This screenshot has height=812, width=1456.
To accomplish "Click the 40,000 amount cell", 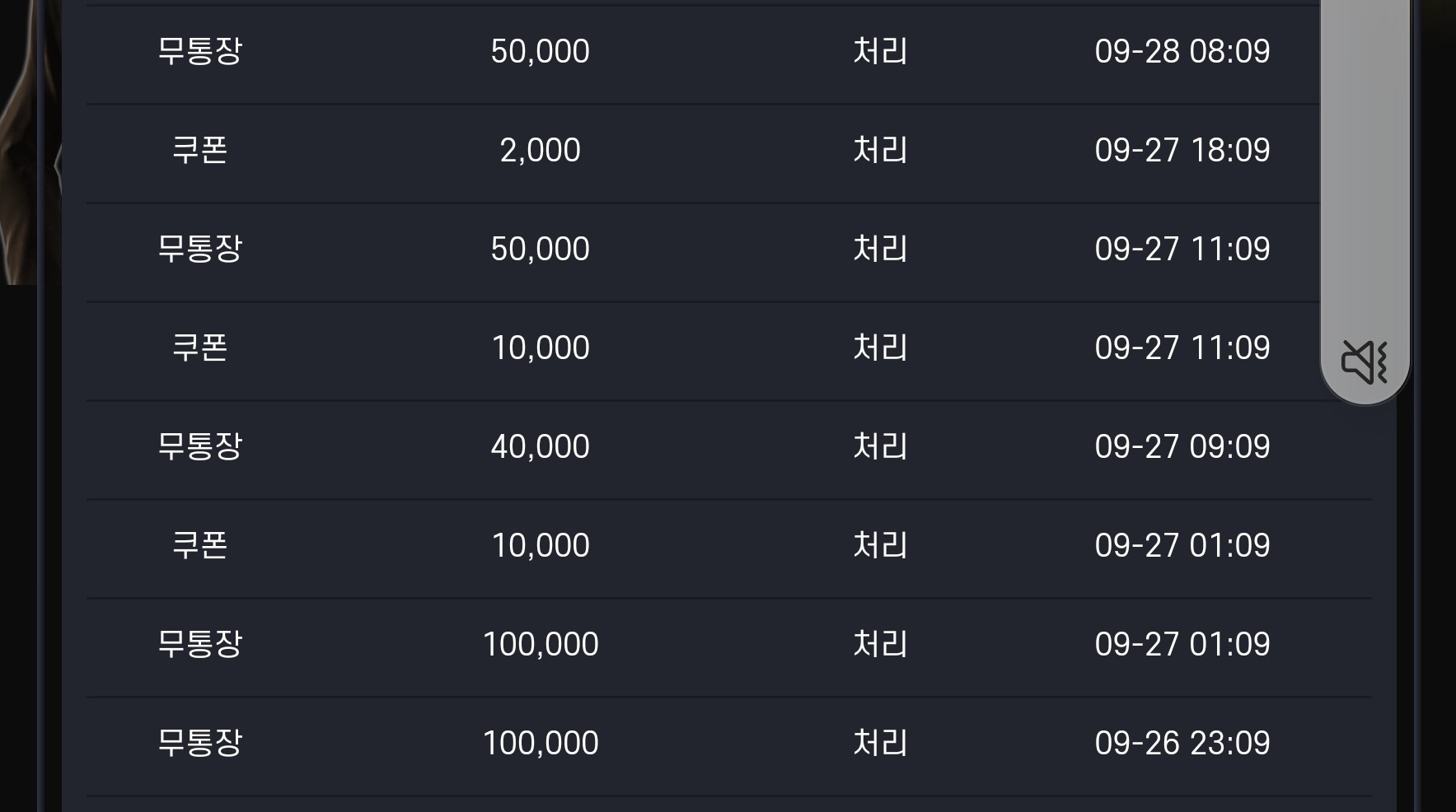I will pyautogui.click(x=540, y=446).
